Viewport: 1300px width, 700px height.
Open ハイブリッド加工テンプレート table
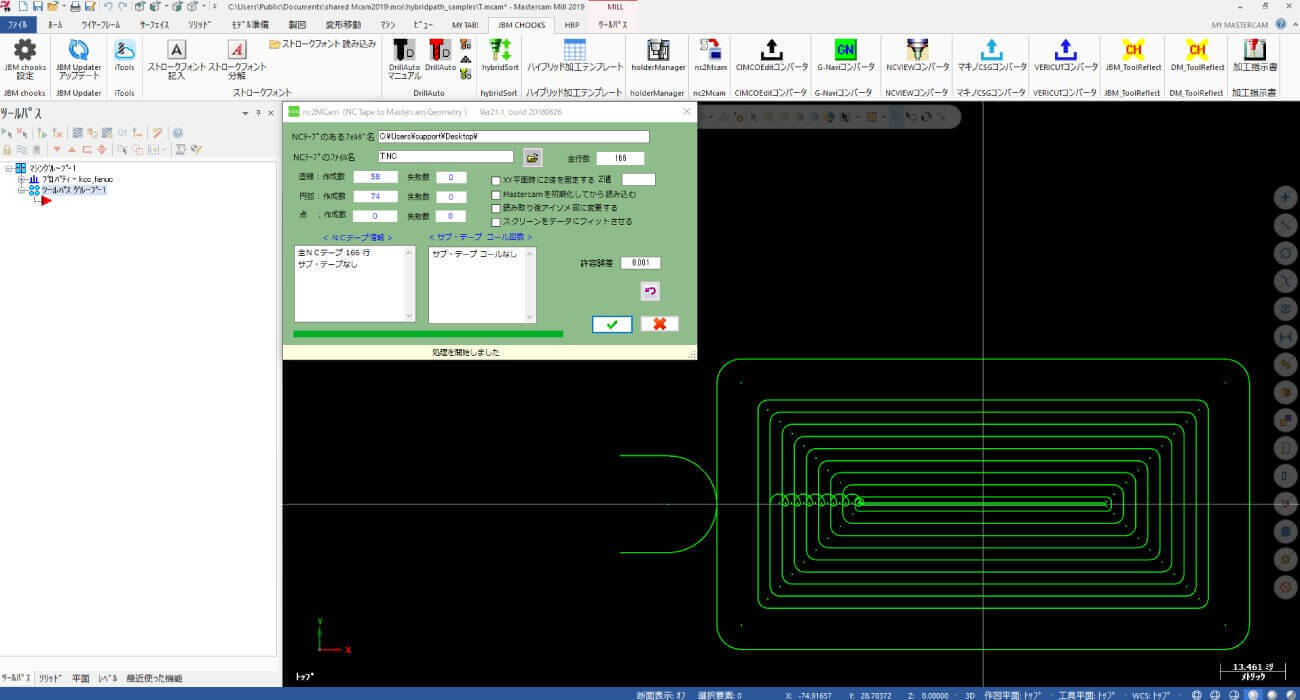pyautogui.click(x=574, y=55)
